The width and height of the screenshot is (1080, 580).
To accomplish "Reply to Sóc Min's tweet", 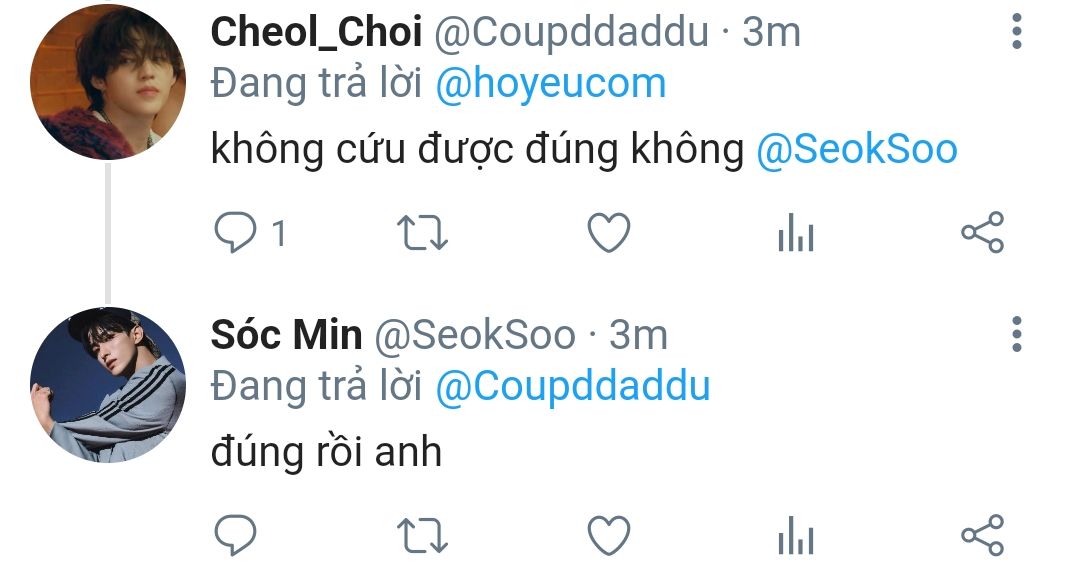I will [x=236, y=535].
